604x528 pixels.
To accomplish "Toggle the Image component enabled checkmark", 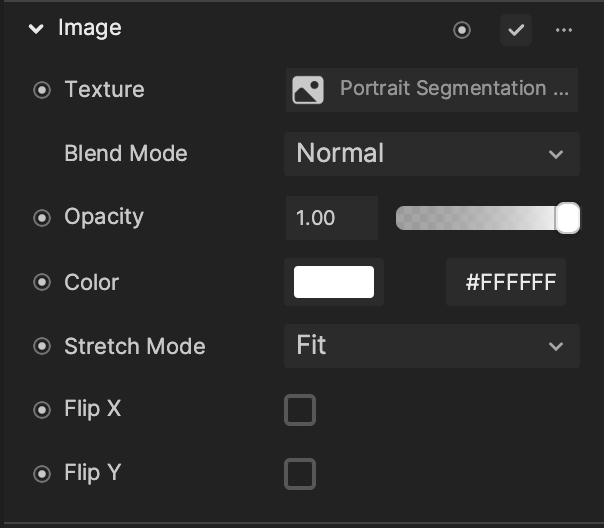I will (516, 30).
